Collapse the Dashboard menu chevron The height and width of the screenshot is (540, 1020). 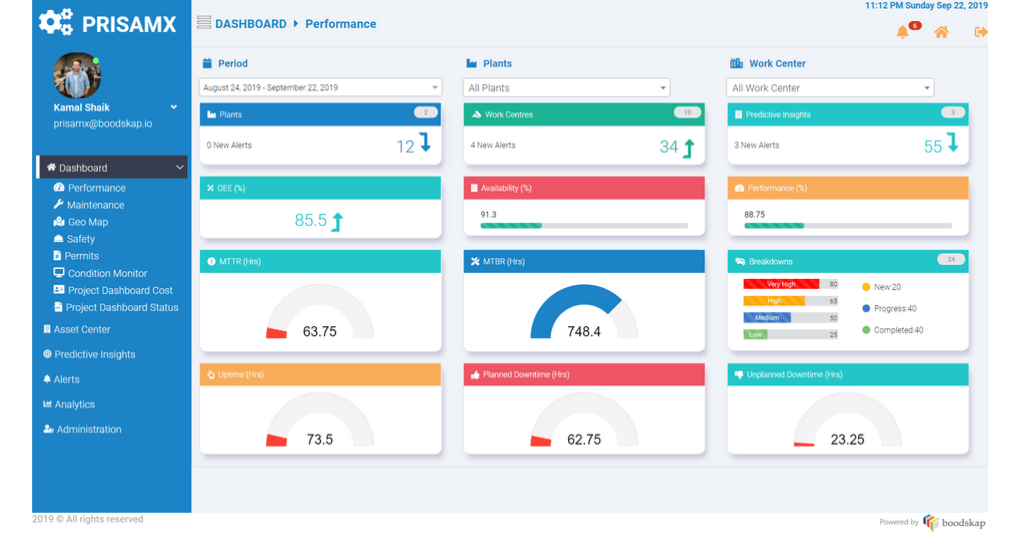pyautogui.click(x=180, y=167)
